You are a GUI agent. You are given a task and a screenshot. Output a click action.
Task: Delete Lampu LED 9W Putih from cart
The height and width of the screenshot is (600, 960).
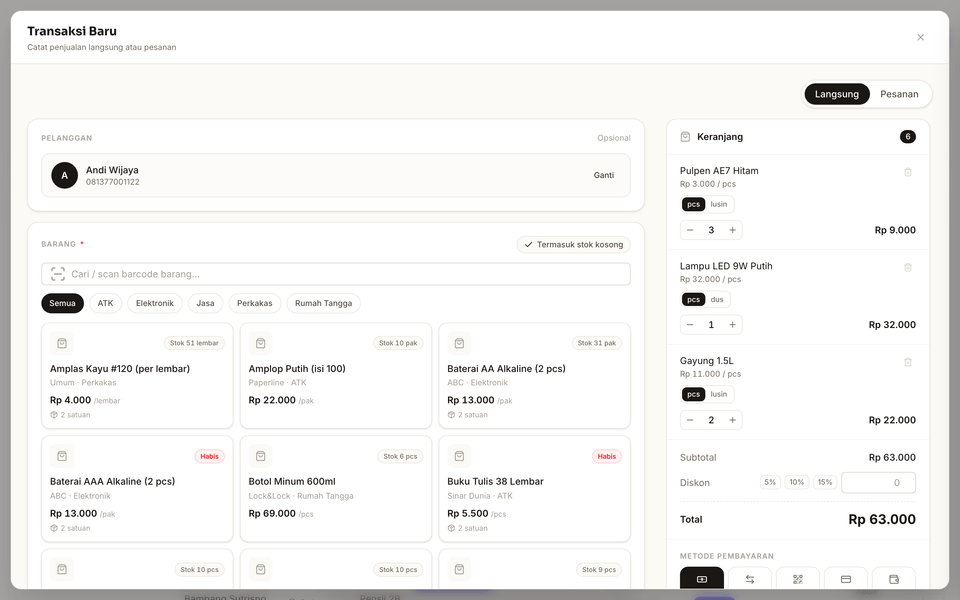(x=908, y=267)
